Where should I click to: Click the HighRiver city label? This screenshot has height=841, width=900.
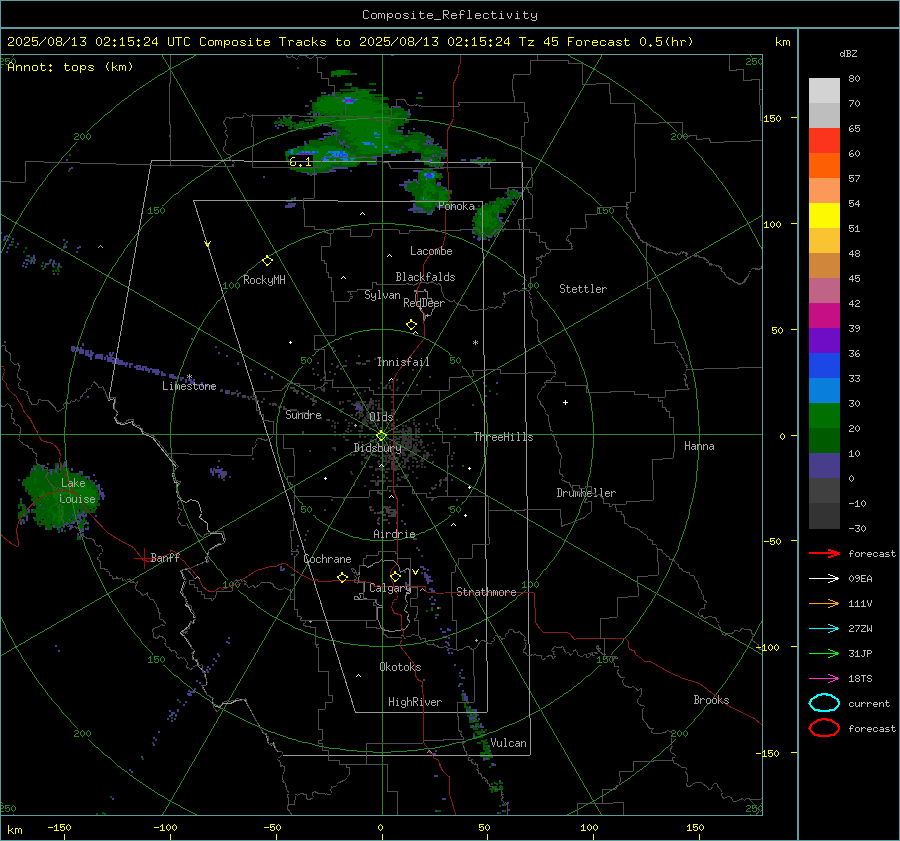[x=415, y=702]
